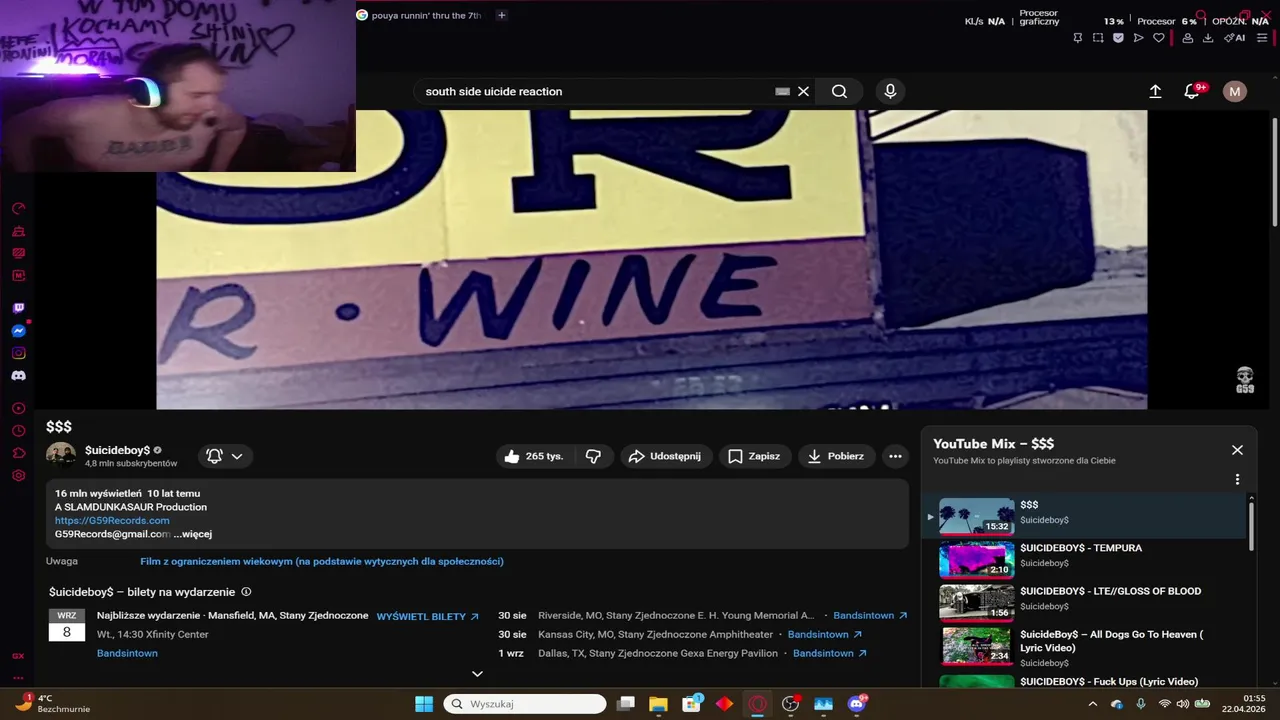Play LTE//GLOSS OF BLOOD from mix

tap(1086, 602)
